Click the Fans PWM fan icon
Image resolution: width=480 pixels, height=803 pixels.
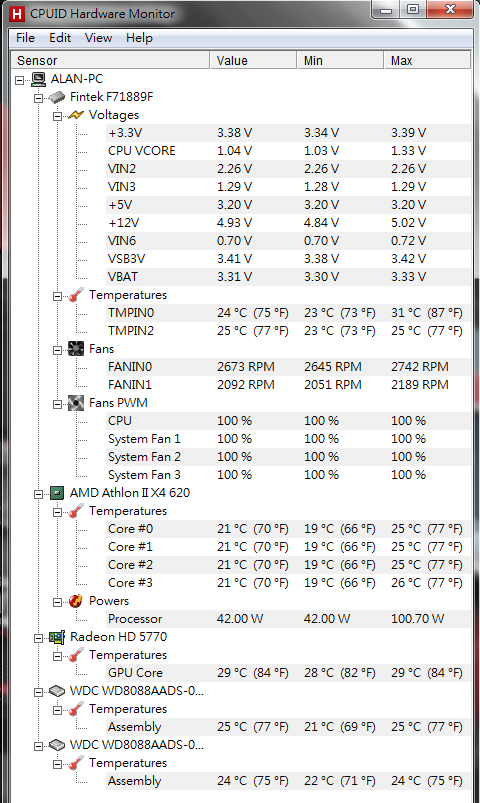pyautogui.click(x=76, y=403)
